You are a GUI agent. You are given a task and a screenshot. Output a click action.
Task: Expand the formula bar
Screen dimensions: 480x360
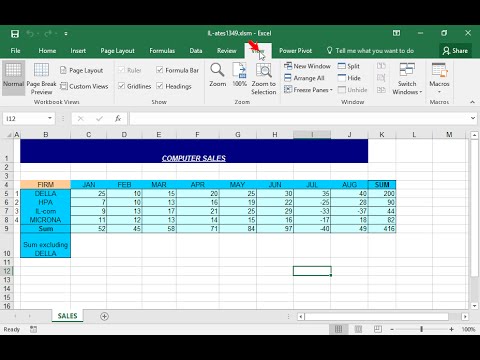(x=473, y=118)
